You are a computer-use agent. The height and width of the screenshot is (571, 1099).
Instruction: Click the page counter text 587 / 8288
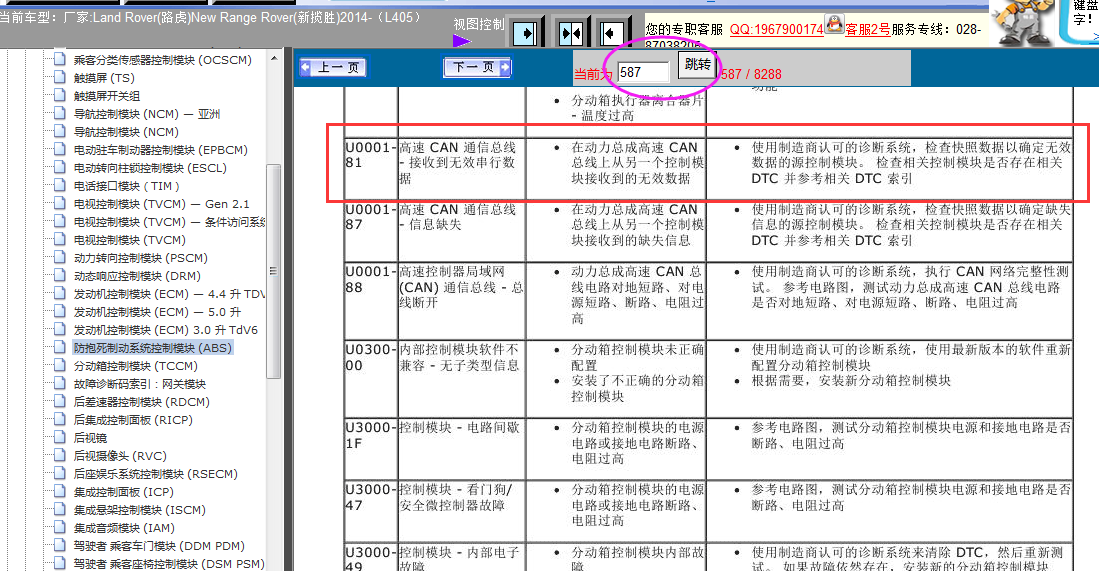point(751,74)
